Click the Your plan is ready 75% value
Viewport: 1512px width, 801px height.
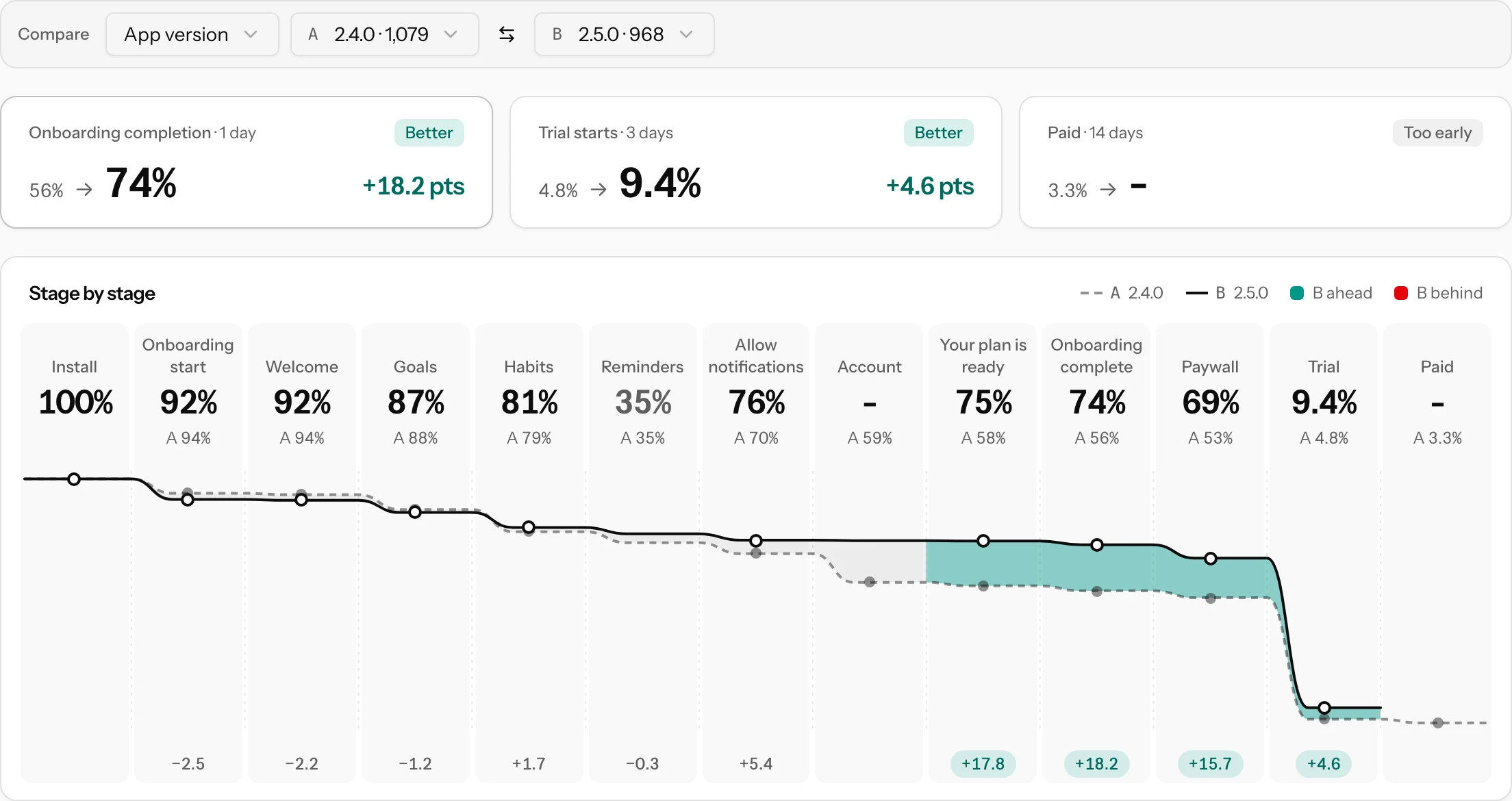point(984,402)
